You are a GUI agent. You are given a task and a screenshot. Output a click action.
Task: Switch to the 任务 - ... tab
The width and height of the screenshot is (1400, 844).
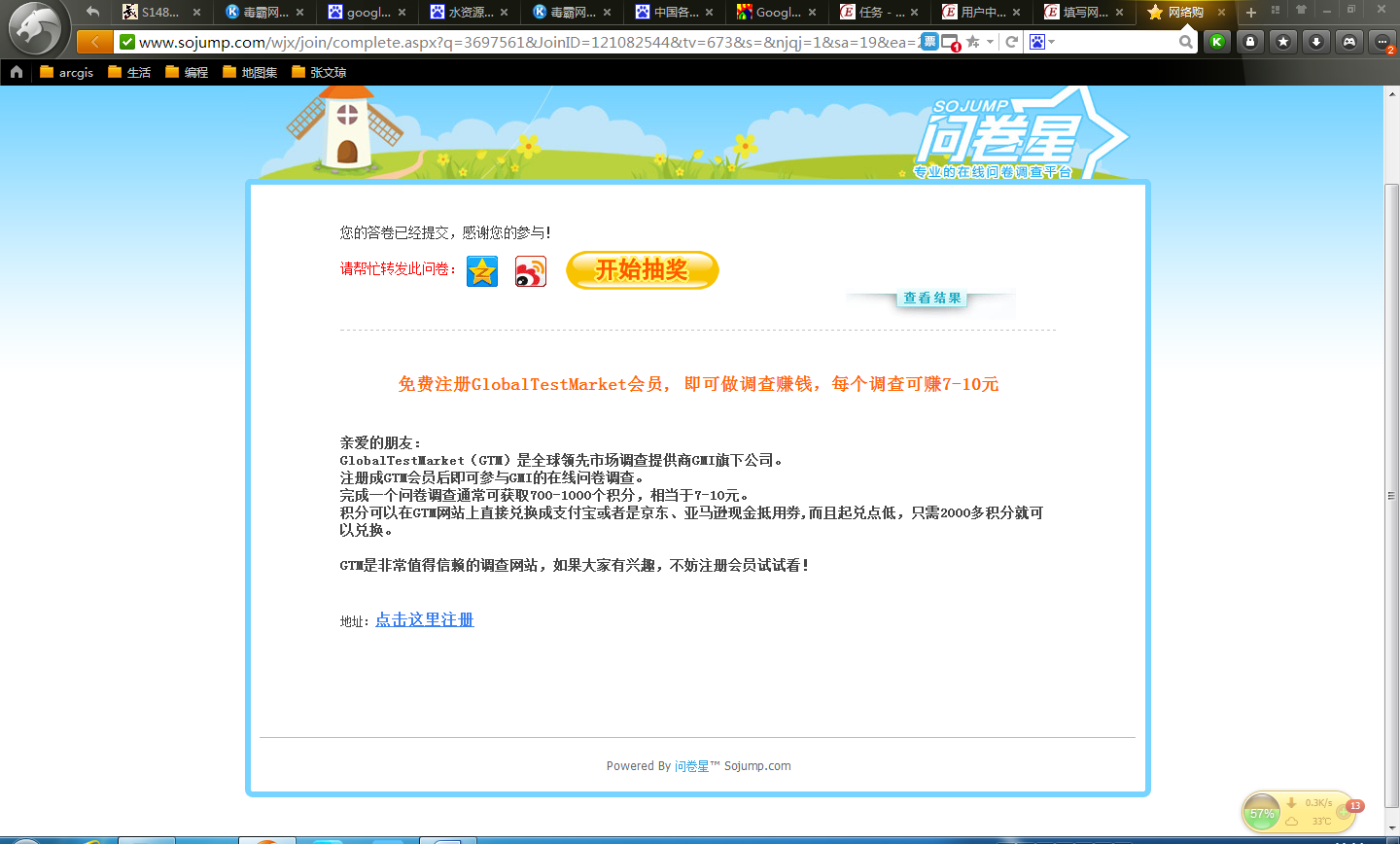tap(879, 13)
